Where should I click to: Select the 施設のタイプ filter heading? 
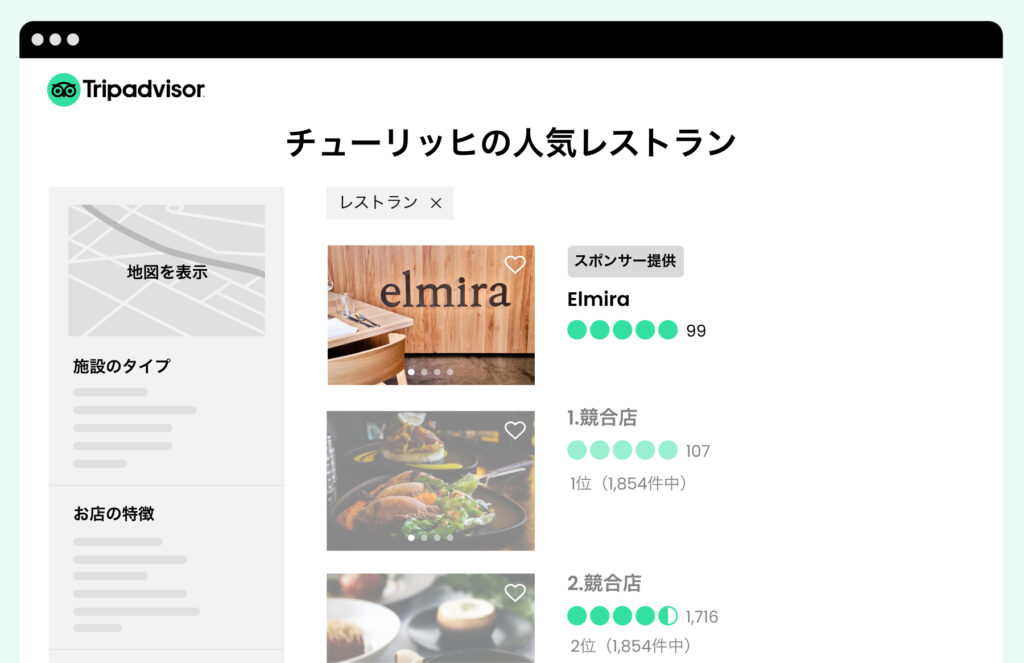(x=121, y=366)
